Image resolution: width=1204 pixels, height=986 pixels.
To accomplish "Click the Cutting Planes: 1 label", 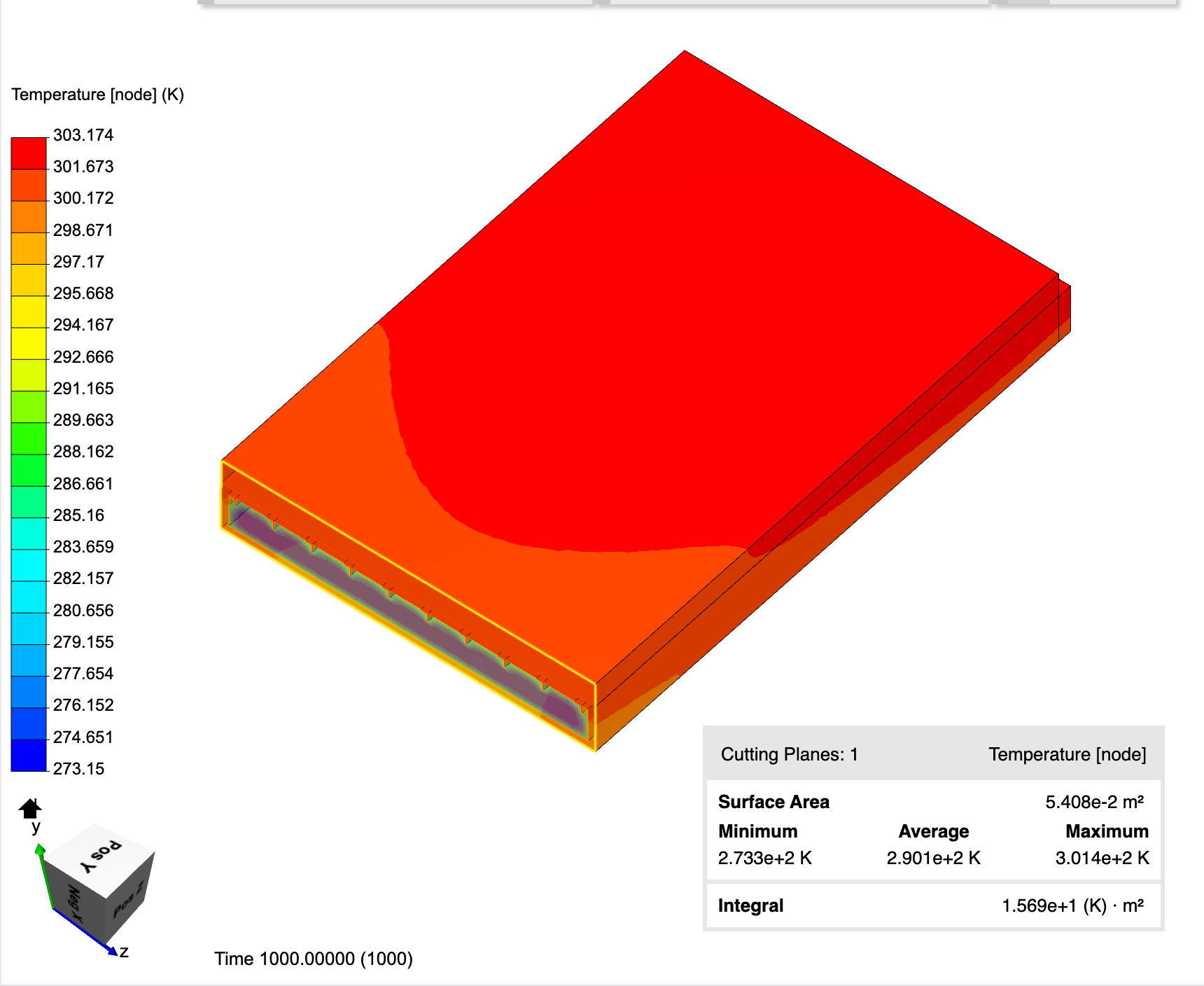I will point(789,754).
